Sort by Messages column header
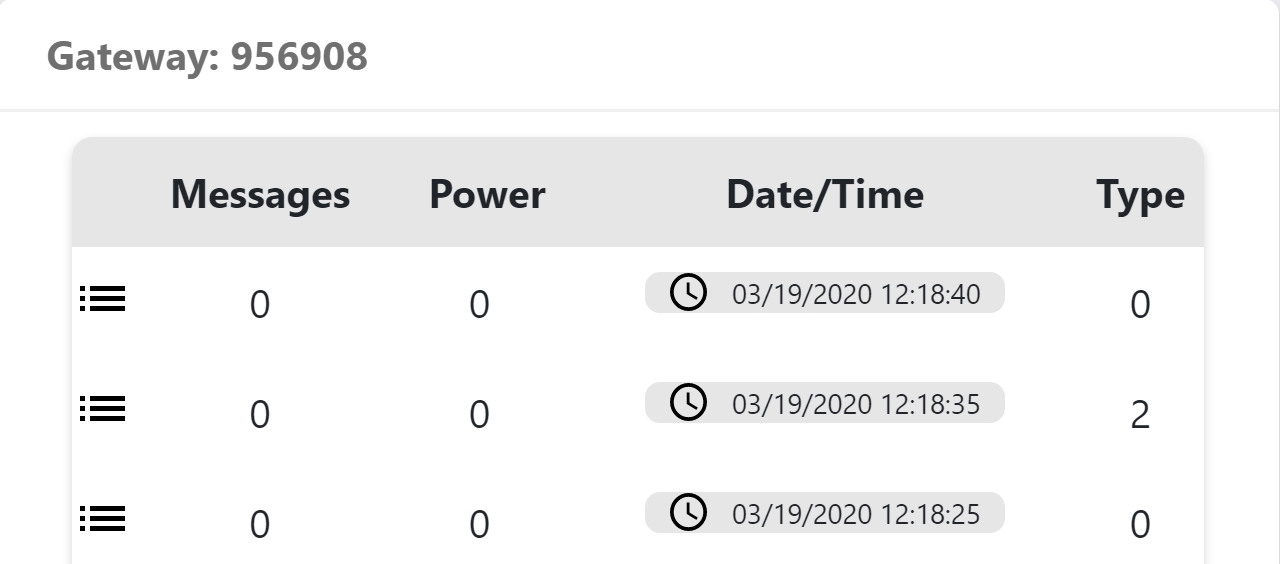The height and width of the screenshot is (564, 1280). click(x=260, y=194)
